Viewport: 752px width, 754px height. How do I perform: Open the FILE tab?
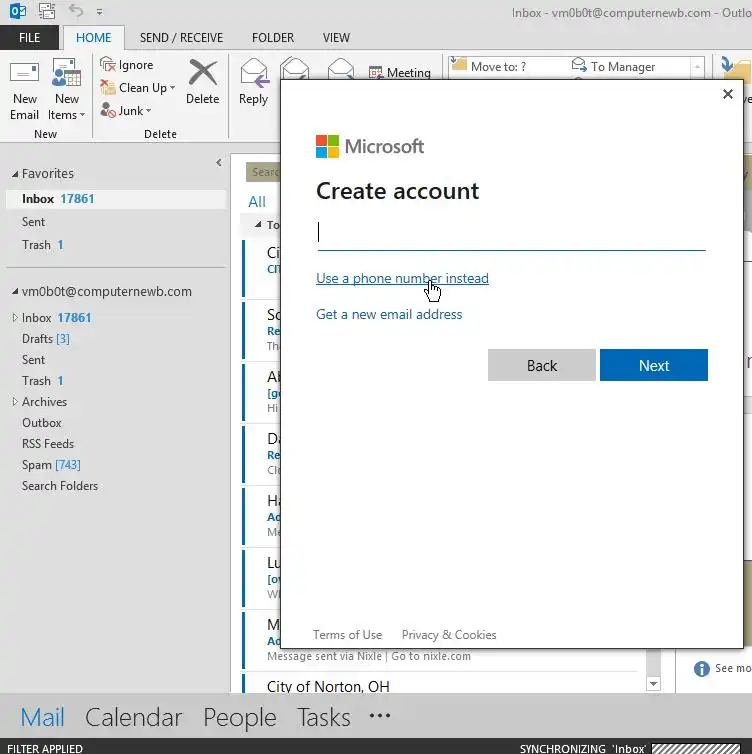click(29, 38)
